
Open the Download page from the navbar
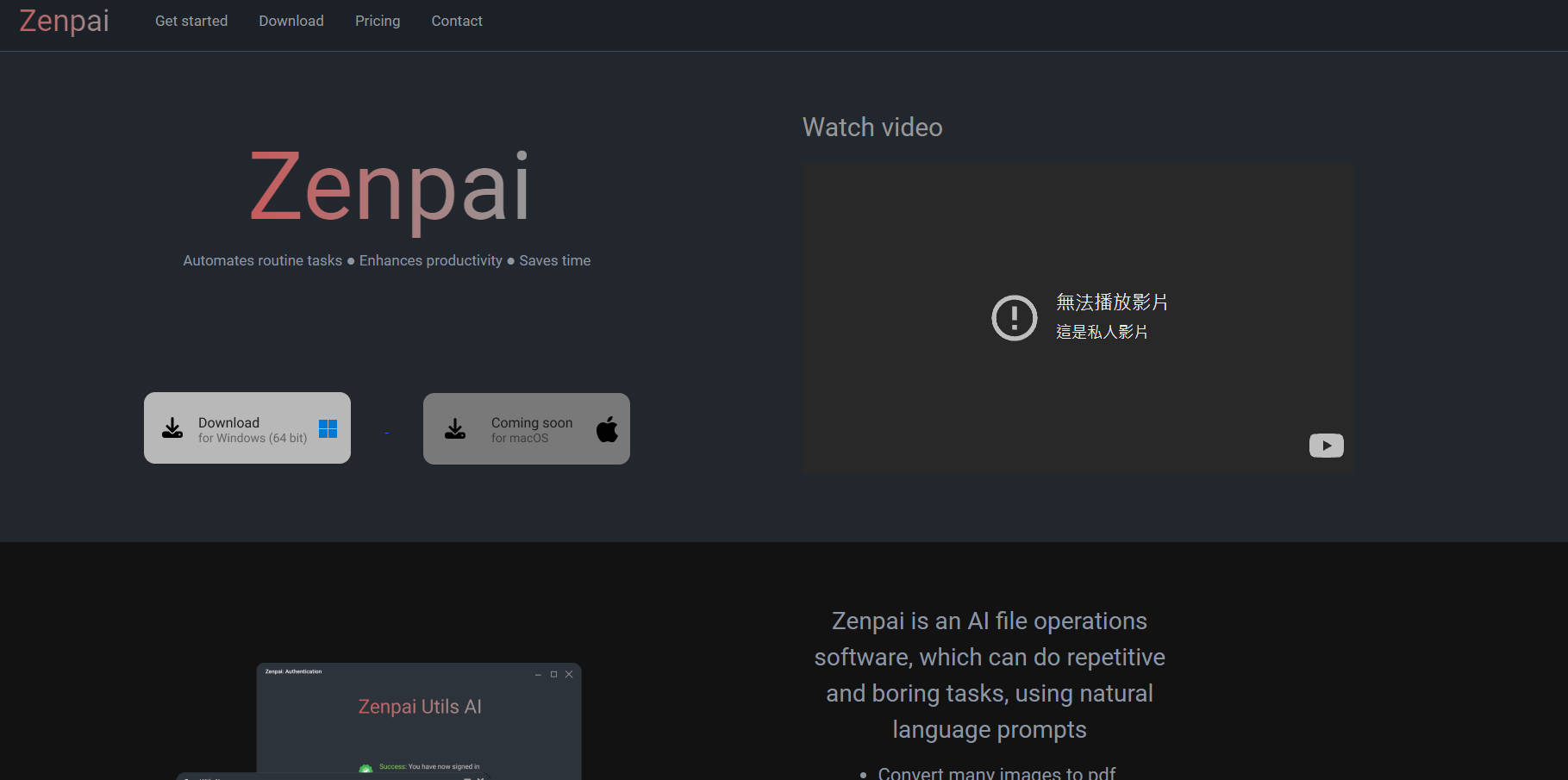tap(290, 21)
